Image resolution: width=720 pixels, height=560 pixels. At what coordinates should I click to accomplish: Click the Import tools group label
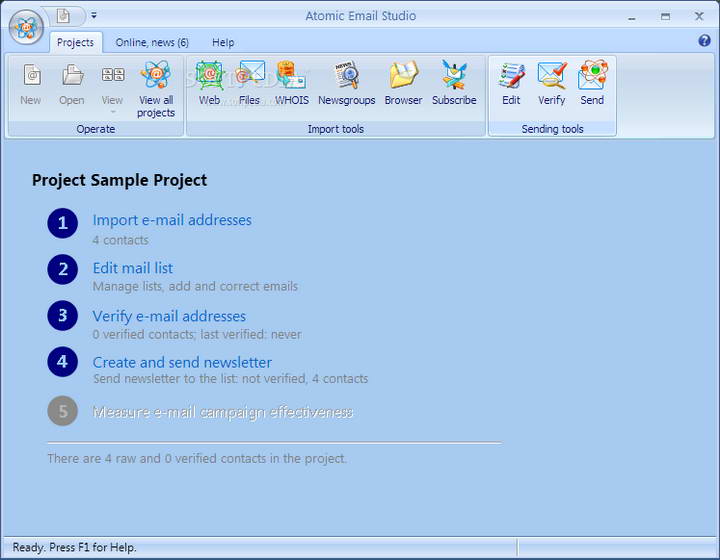(336, 129)
